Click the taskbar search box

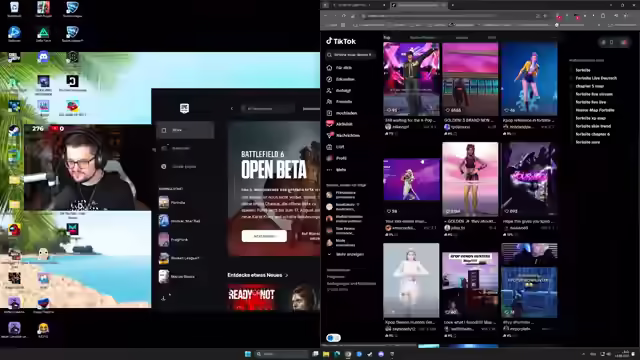[282, 354]
